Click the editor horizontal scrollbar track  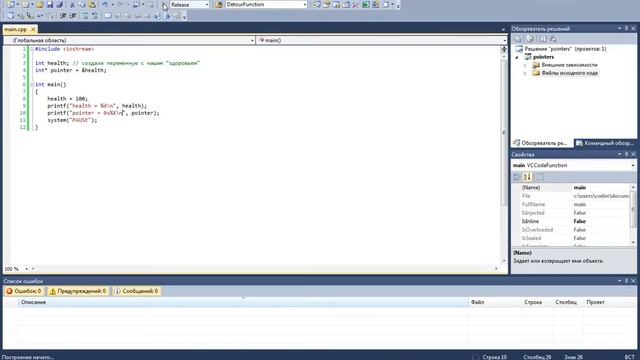pyautogui.click(x=264, y=269)
